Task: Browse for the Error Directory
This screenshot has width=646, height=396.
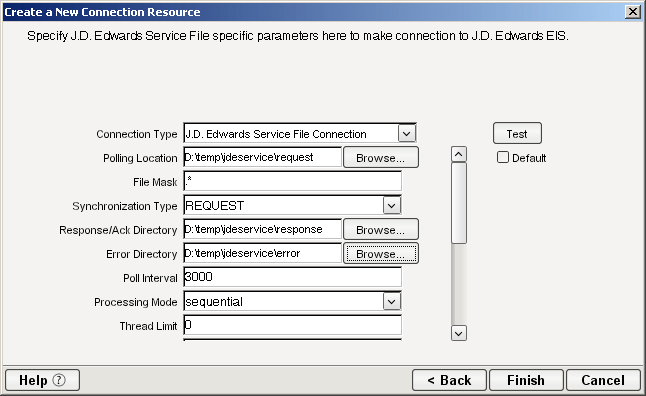Action: (x=381, y=253)
